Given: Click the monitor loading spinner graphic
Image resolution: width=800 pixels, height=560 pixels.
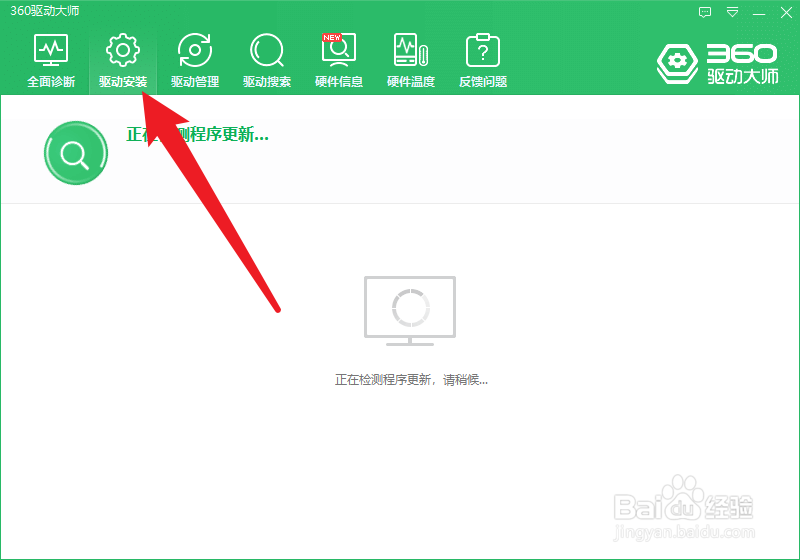Looking at the screenshot, I should (410, 311).
